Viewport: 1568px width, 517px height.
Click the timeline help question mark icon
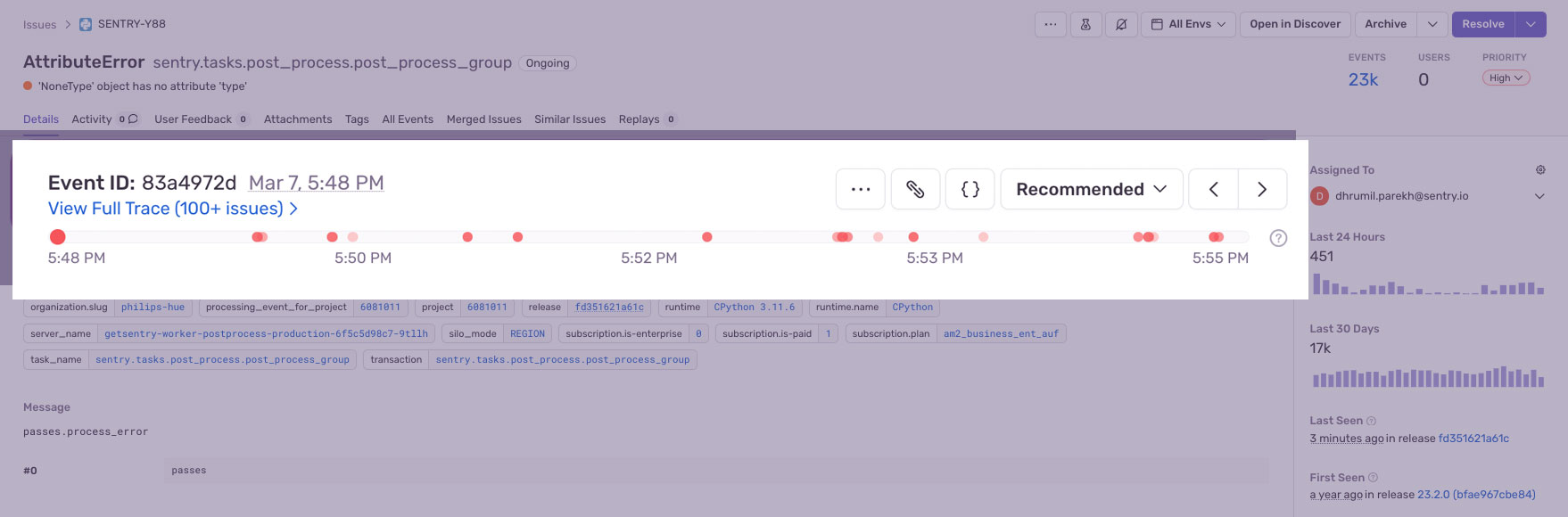[x=1278, y=238]
